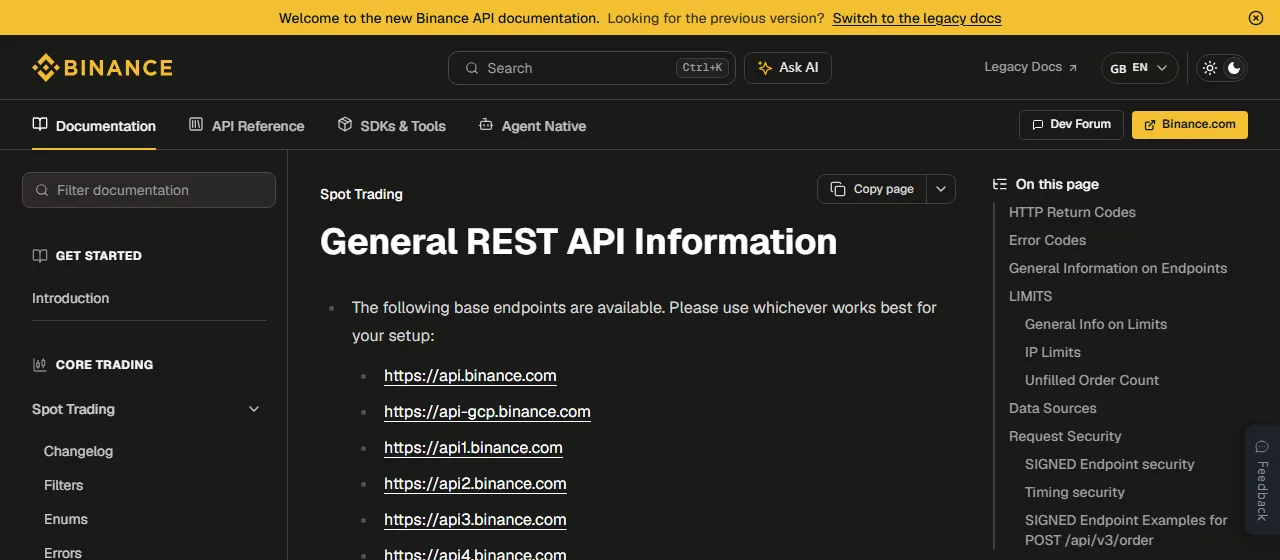
Task: Click the https://api1.binance.com link
Action: pyautogui.click(x=473, y=448)
